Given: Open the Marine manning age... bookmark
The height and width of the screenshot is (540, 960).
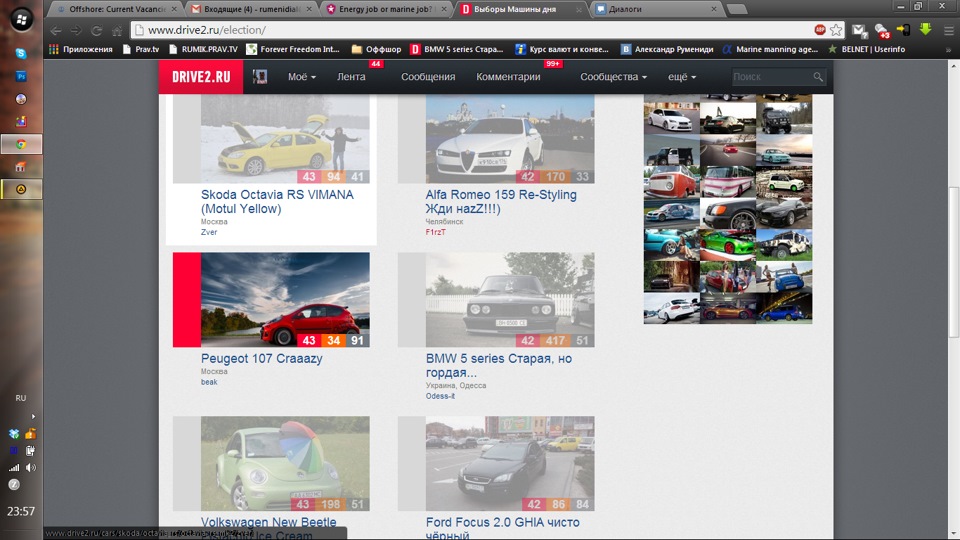Looking at the screenshot, I should pos(770,49).
